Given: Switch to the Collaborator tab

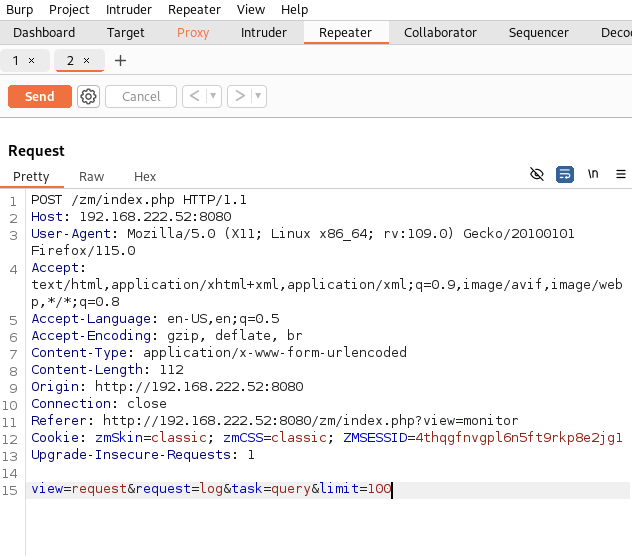Looking at the screenshot, I should pyautogui.click(x=440, y=33).
